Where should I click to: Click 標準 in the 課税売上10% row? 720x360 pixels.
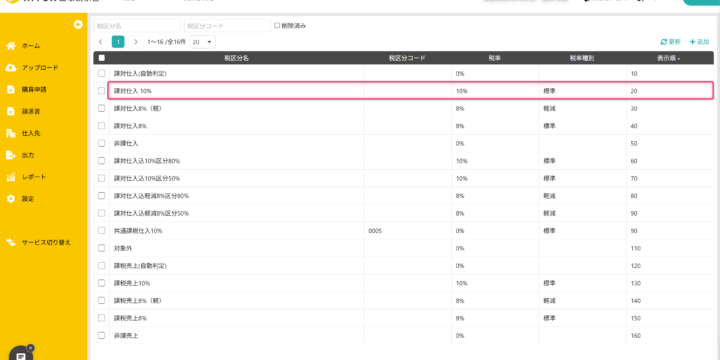(x=549, y=283)
